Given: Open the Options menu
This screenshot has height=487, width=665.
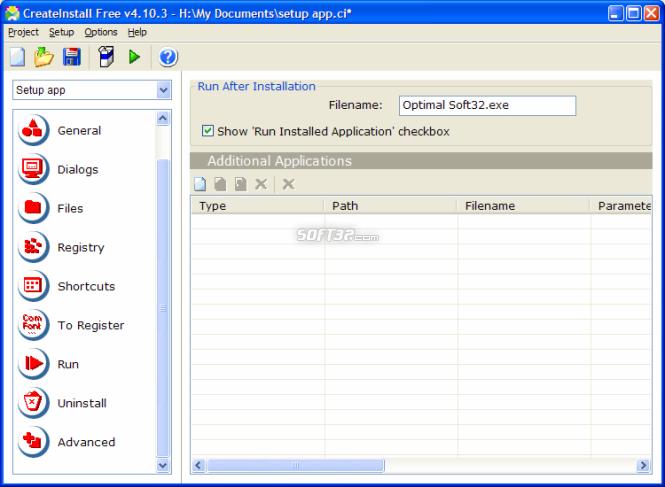Looking at the screenshot, I should click(101, 32).
